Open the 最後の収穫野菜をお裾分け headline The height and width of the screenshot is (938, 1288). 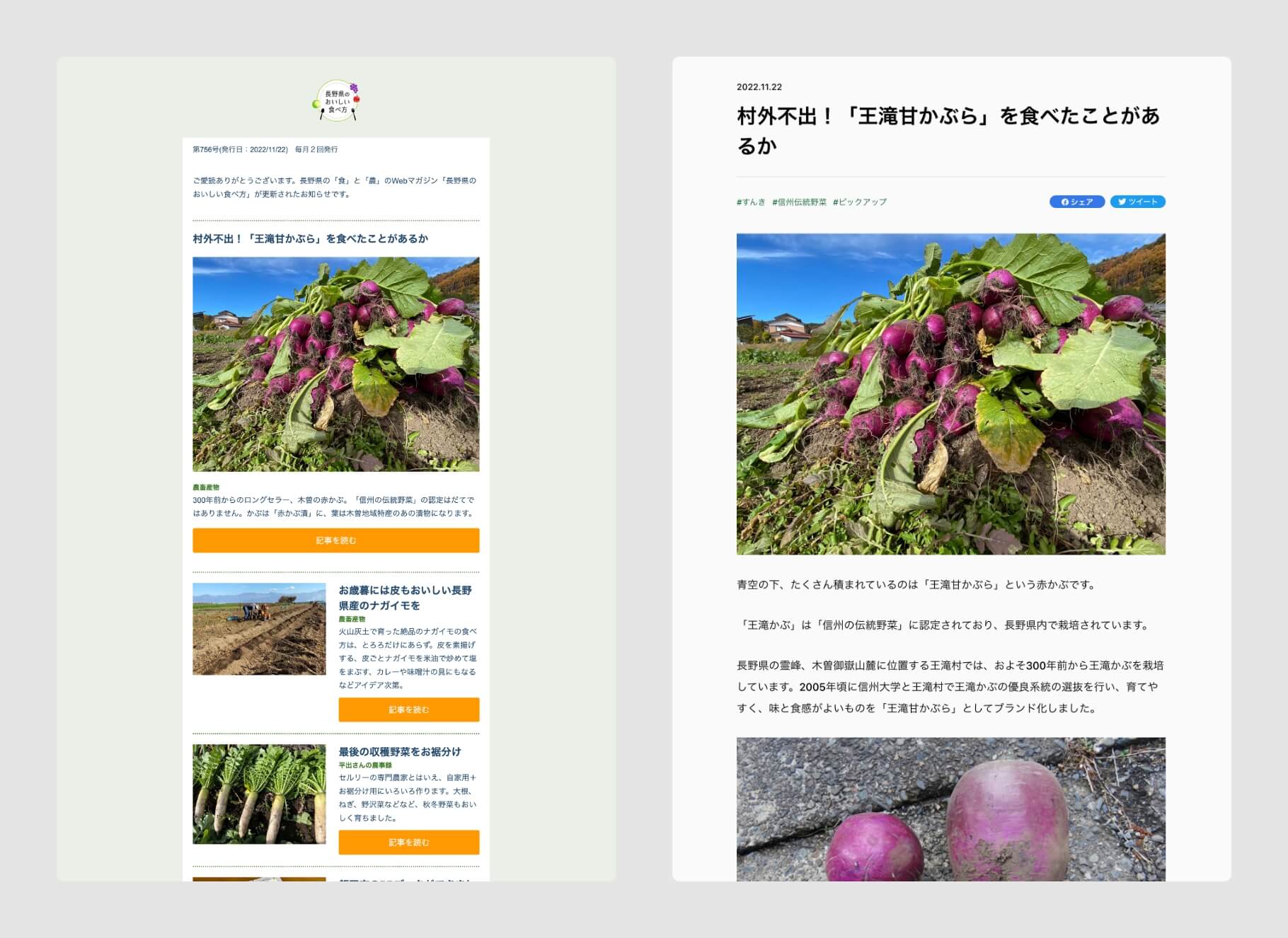(x=400, y=751)
